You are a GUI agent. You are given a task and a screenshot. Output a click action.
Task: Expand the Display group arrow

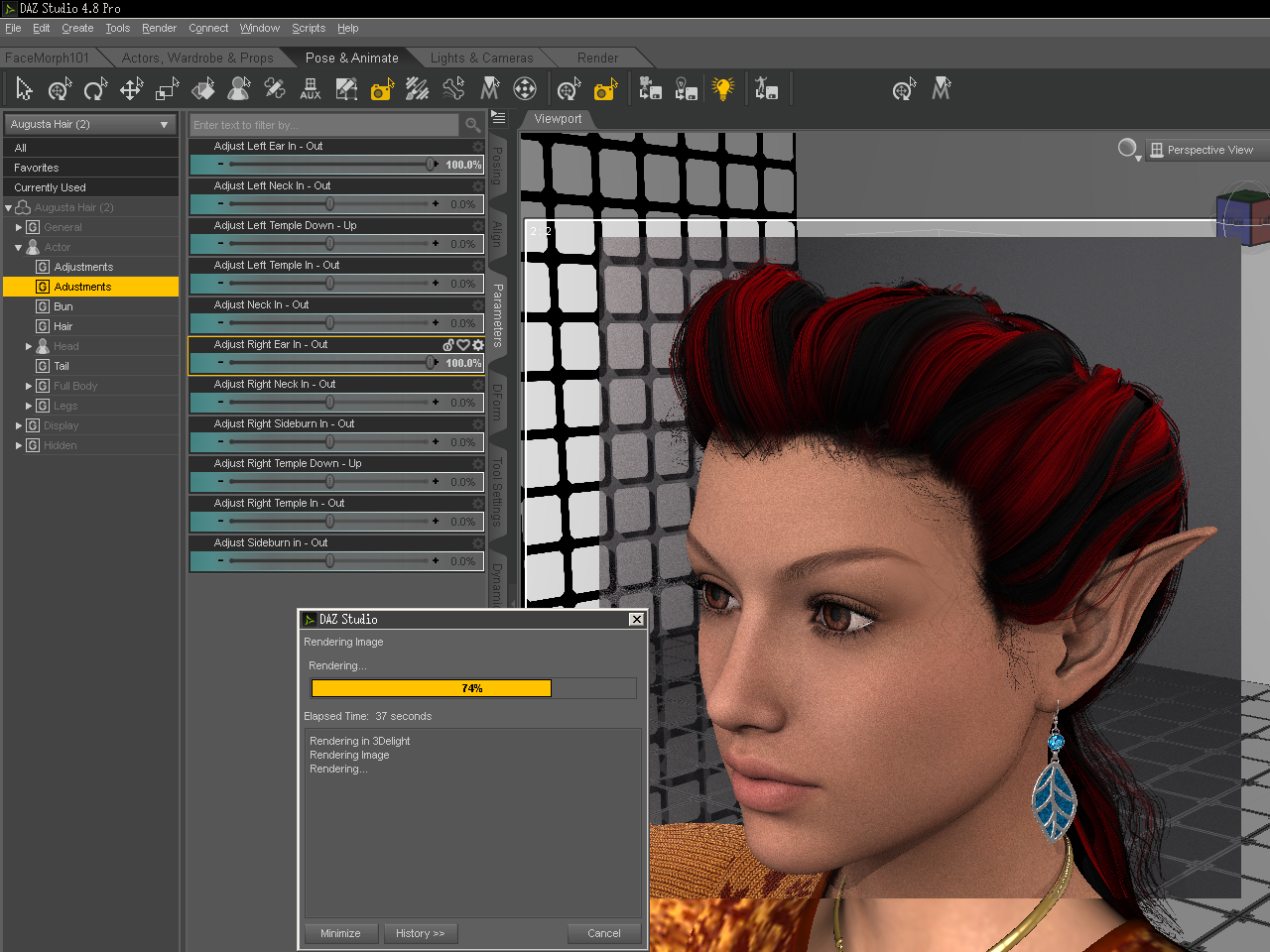(x=19, y=426)
